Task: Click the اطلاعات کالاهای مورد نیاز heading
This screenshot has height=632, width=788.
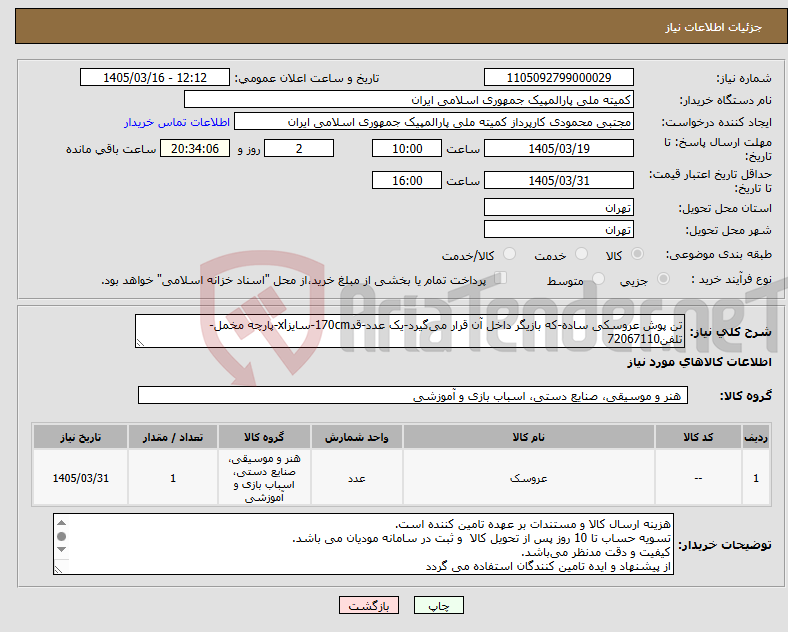Action: [x=699, y=362]
